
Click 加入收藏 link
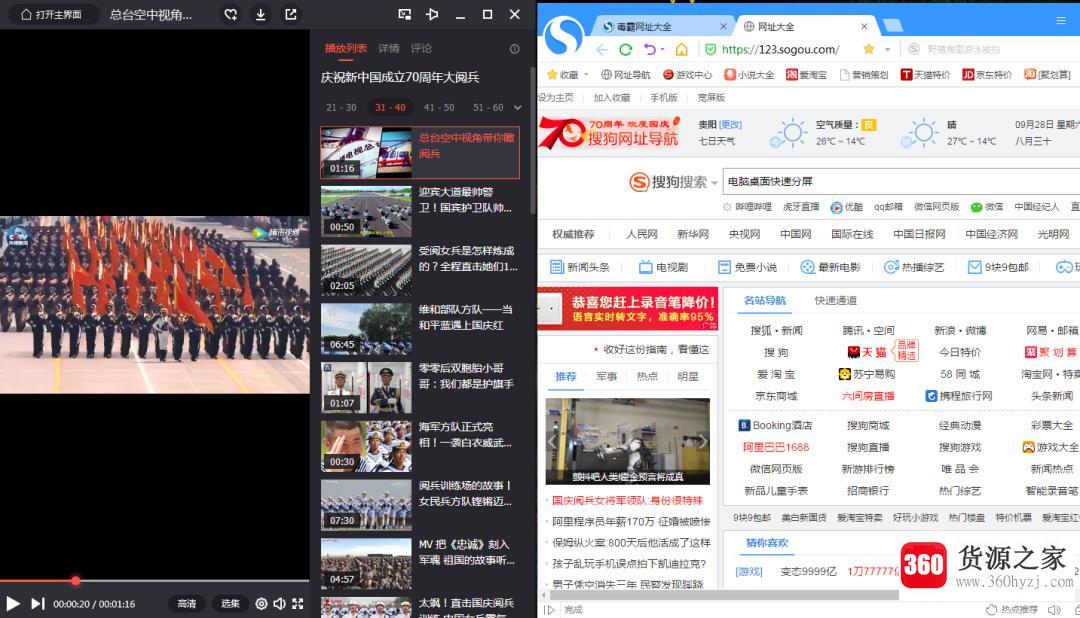pyautogui.click(x=612, y=97)
